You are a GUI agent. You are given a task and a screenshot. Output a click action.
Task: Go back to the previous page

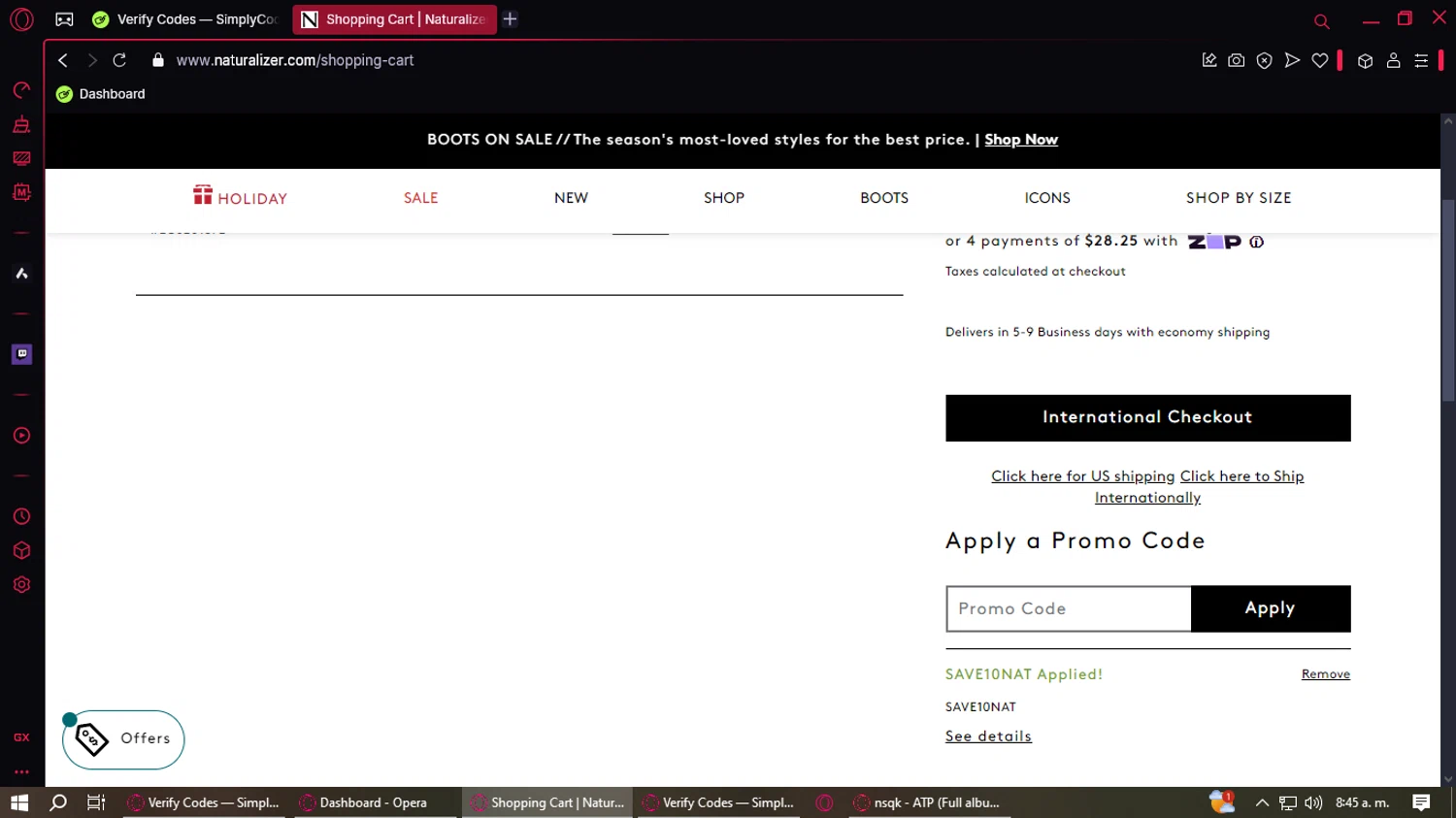click(63, 60)
